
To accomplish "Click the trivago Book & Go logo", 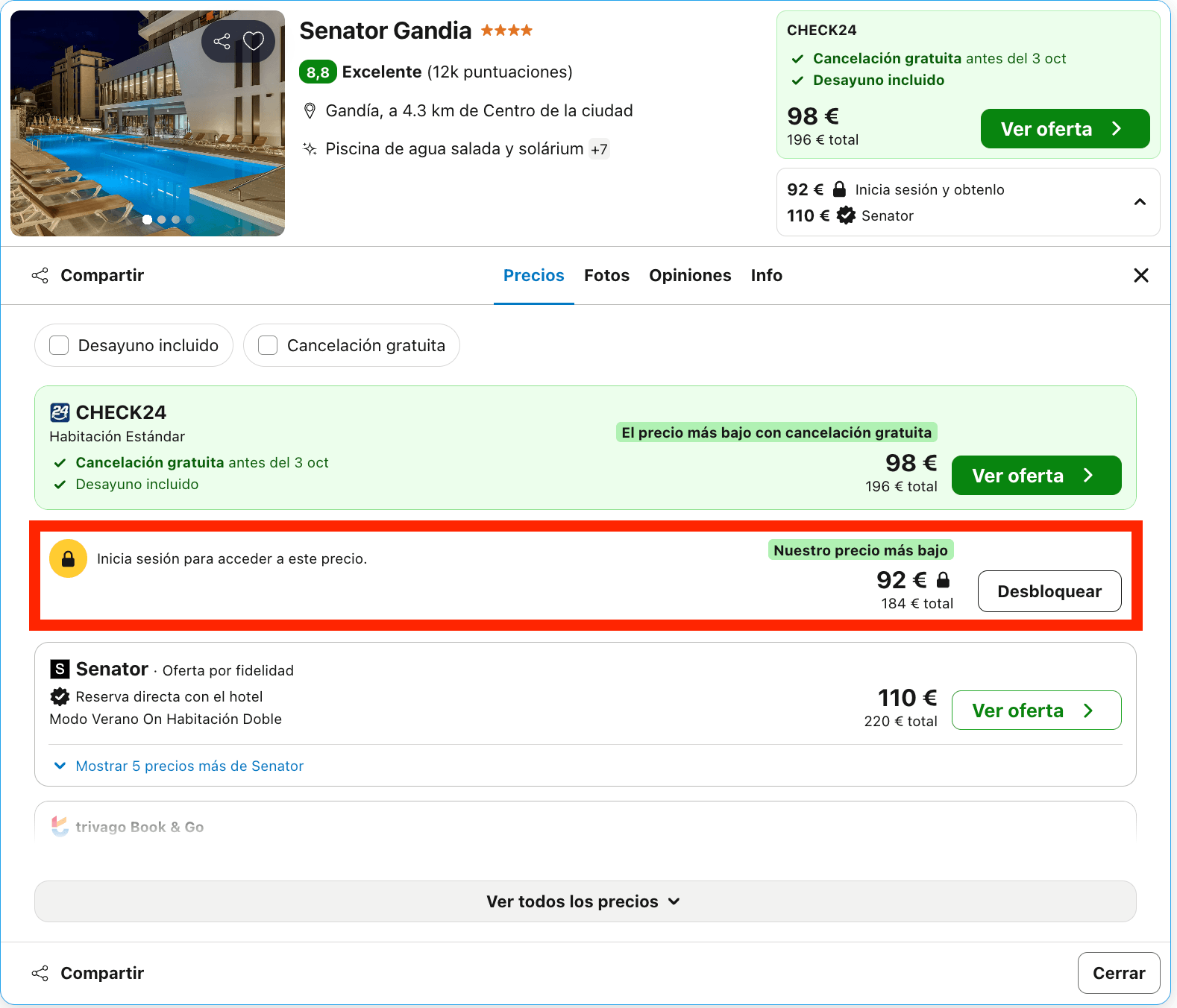I will pyautogui.click(x=60, y=826).
